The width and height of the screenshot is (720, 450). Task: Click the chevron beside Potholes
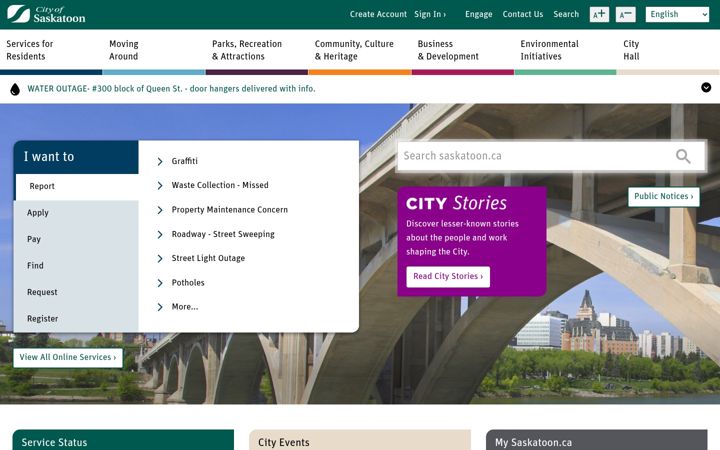pyautogui.click(x=160, y=283)
